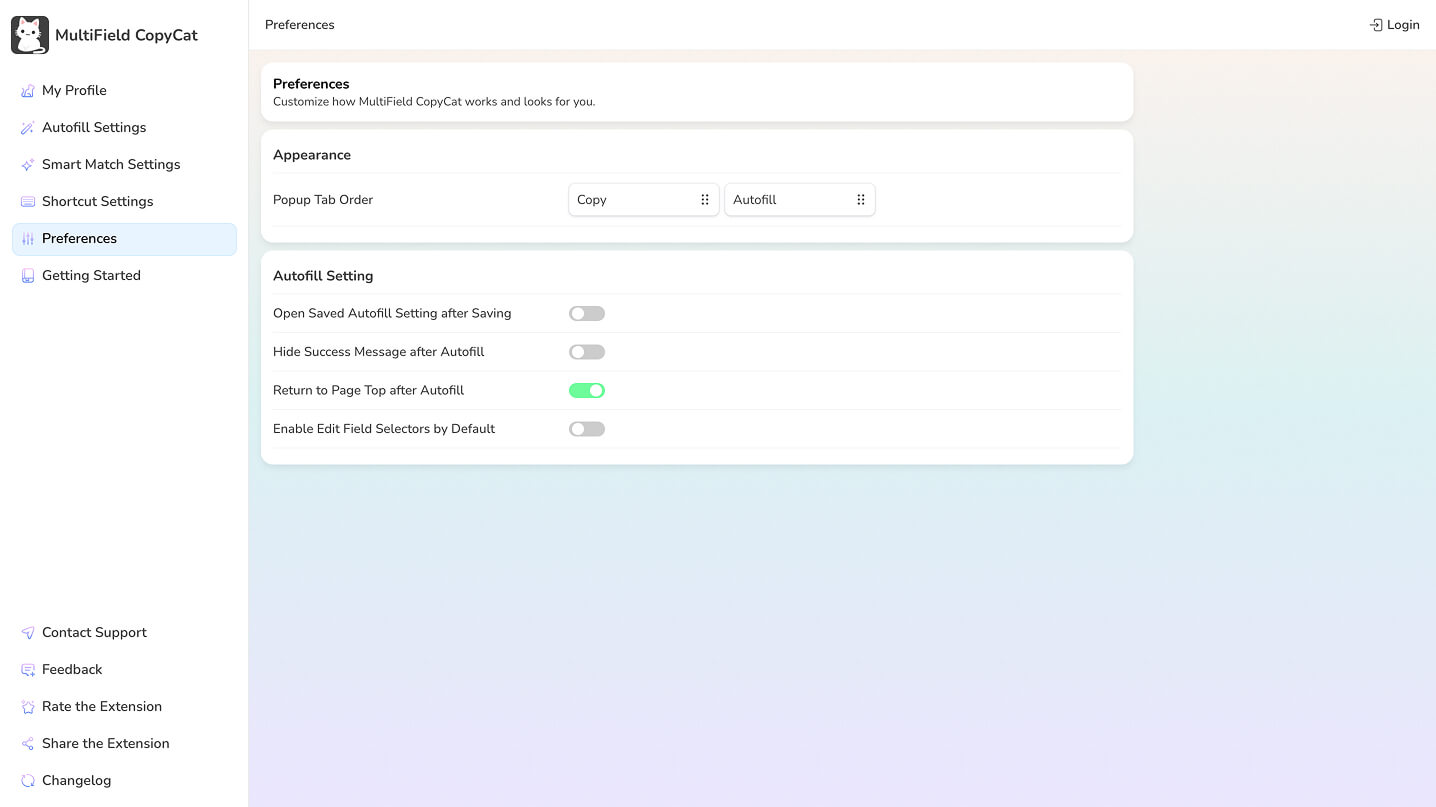
Task: Click the Popup Tab Order label
Action: pyautogui.click(x=323, y=200)
